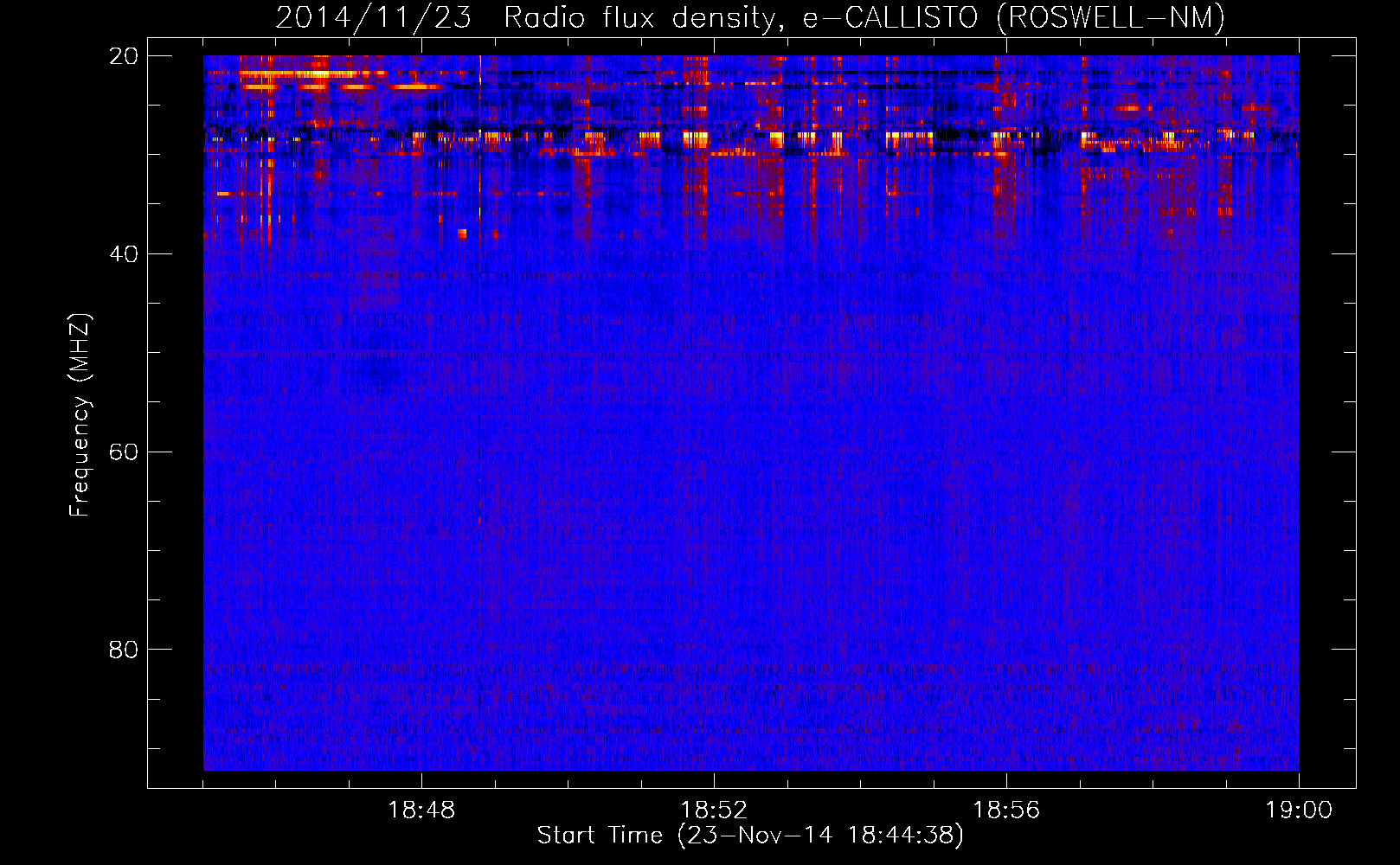This screenshot has width=1400, height=865.
Task: Click the frequency tick label 80
Action: point(124,650)
